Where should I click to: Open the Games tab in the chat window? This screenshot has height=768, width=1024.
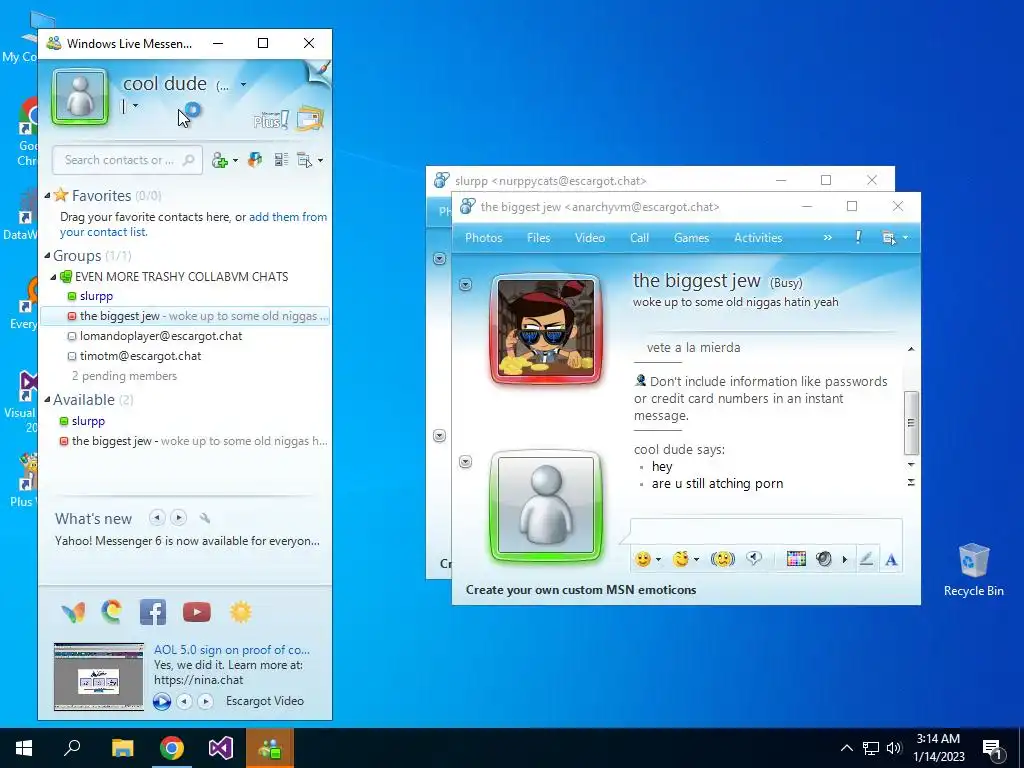(691, 238)
